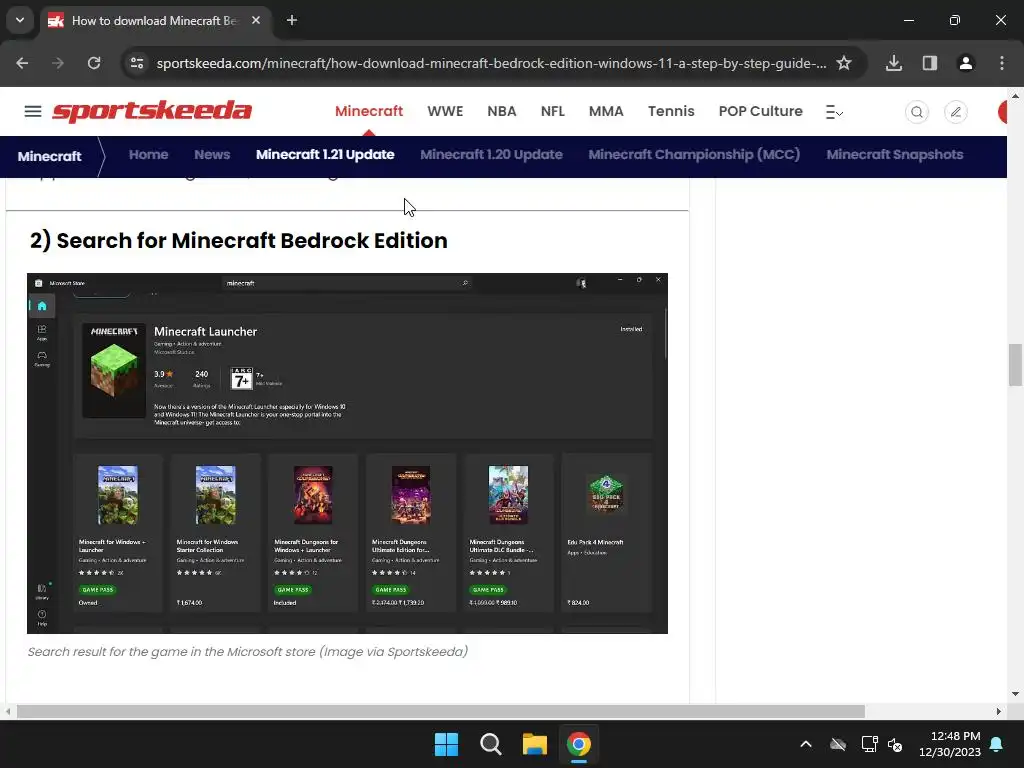Close the Sportskeeda browser tab

[256, 20]
